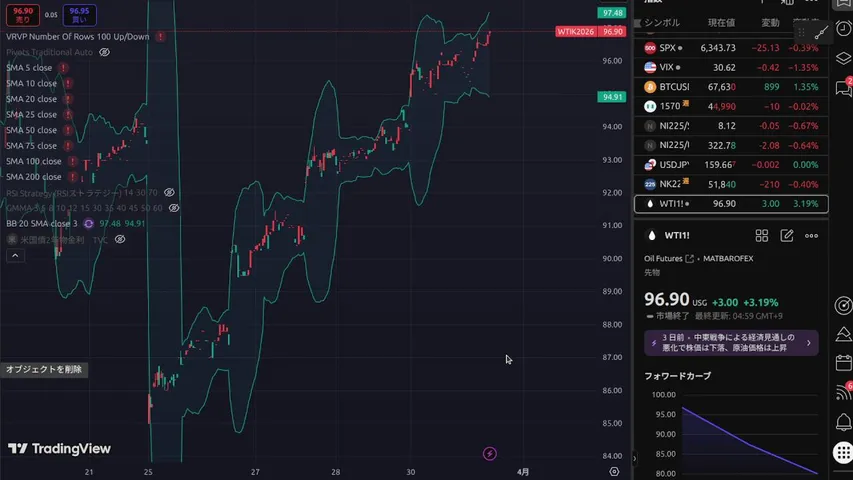Click the SMA 200 close error icon
Image resolution: width=853 pixels, height=480 pixels.
72,177
